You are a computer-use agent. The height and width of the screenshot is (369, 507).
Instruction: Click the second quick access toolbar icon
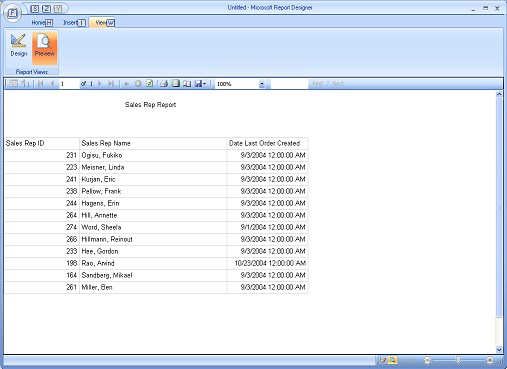(x=46, y=9)
